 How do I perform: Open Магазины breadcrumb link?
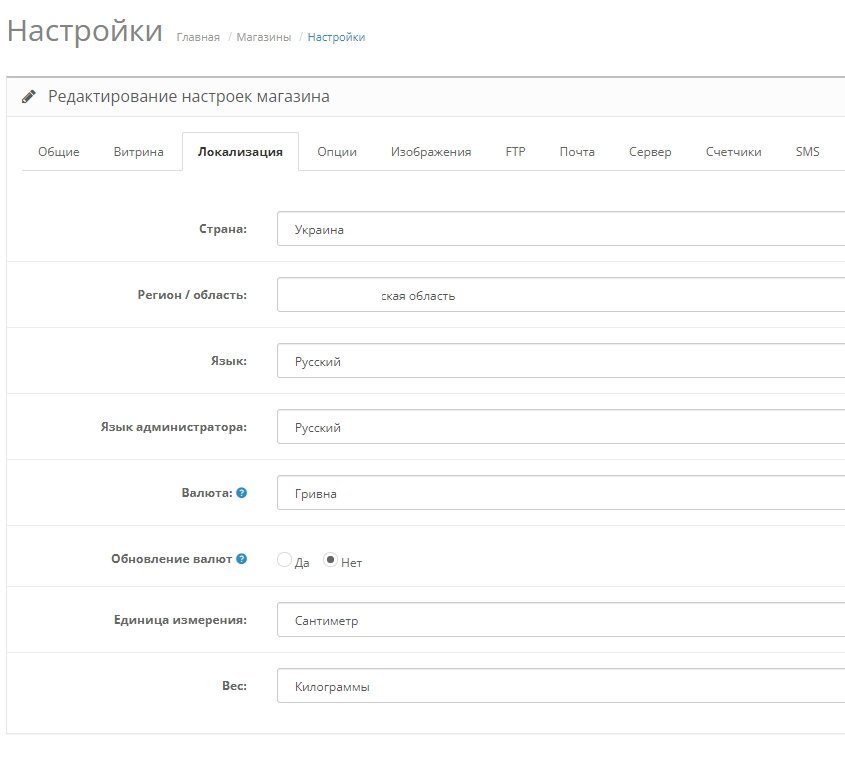(264, 37)
